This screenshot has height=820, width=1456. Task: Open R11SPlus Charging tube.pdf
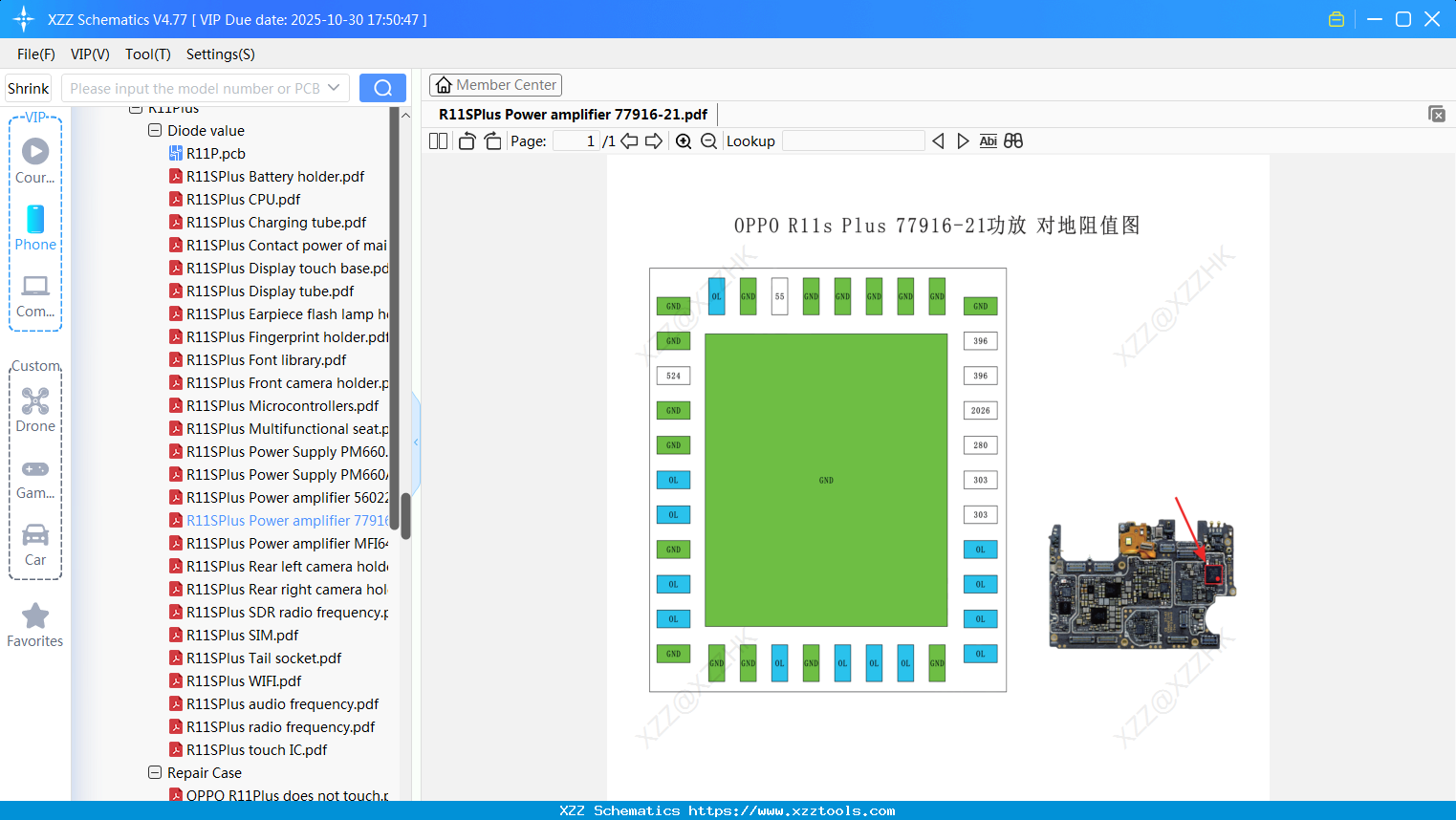click(276, 222)
